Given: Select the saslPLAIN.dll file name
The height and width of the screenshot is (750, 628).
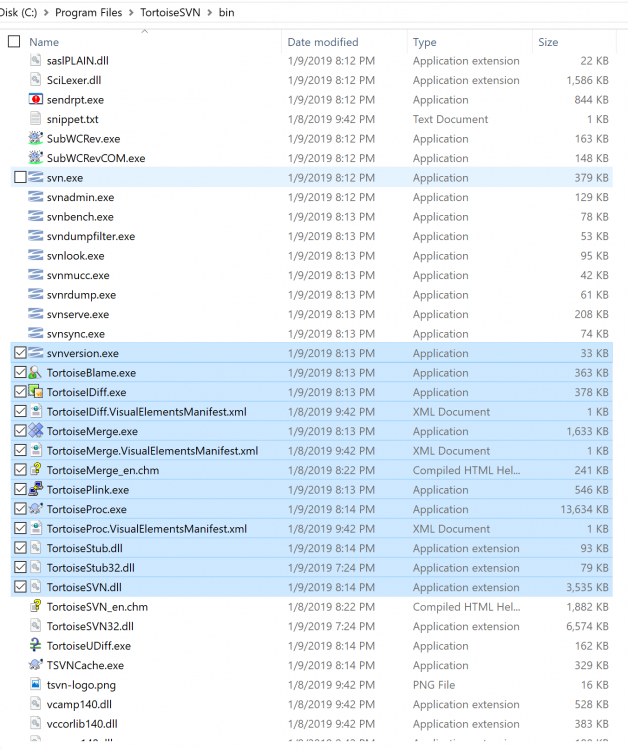Looking at the screenshot, I should pos(77,61).
